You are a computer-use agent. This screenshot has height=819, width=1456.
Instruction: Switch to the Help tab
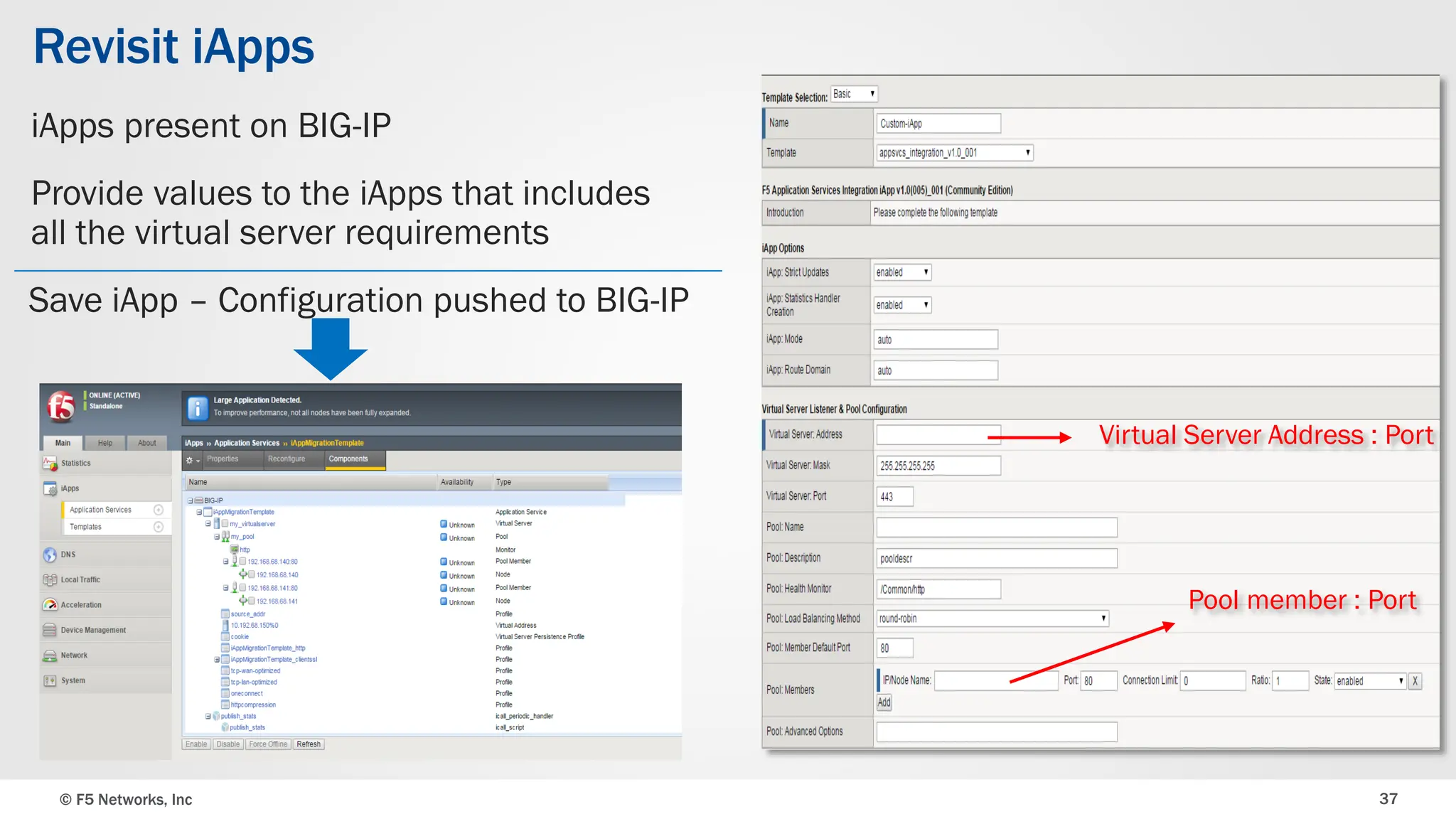105,443
